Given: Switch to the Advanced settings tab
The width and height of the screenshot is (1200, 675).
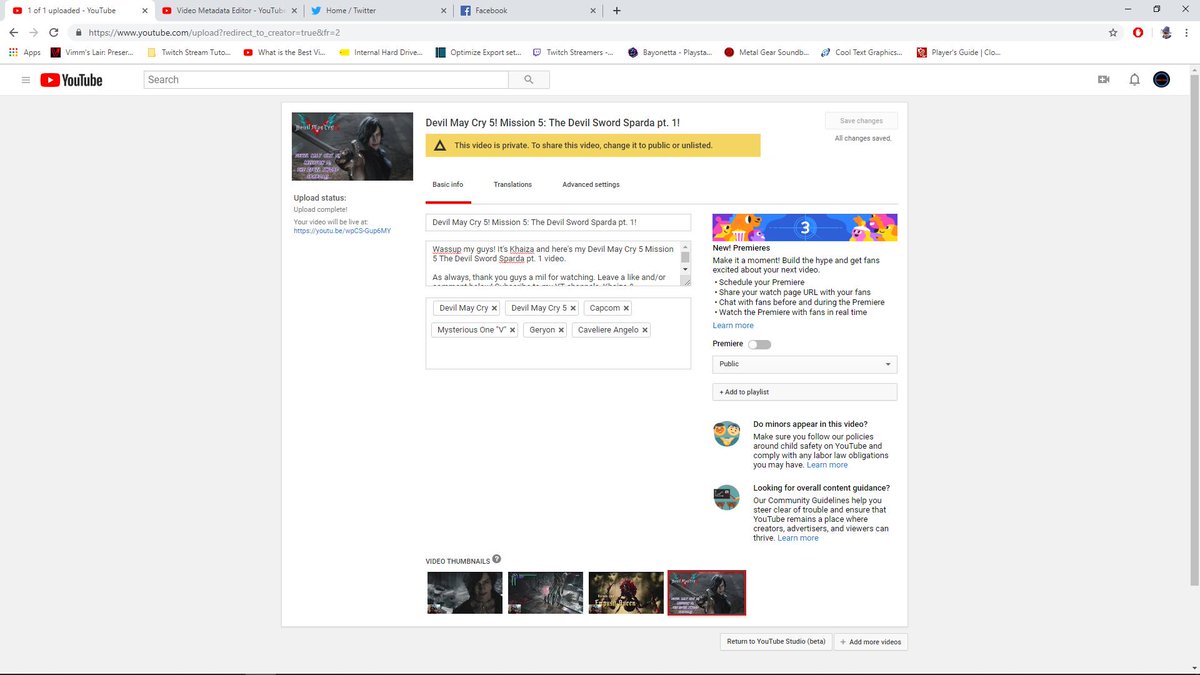Looking at the screenshot, I should pyautogui.click(x=591, y=185).
